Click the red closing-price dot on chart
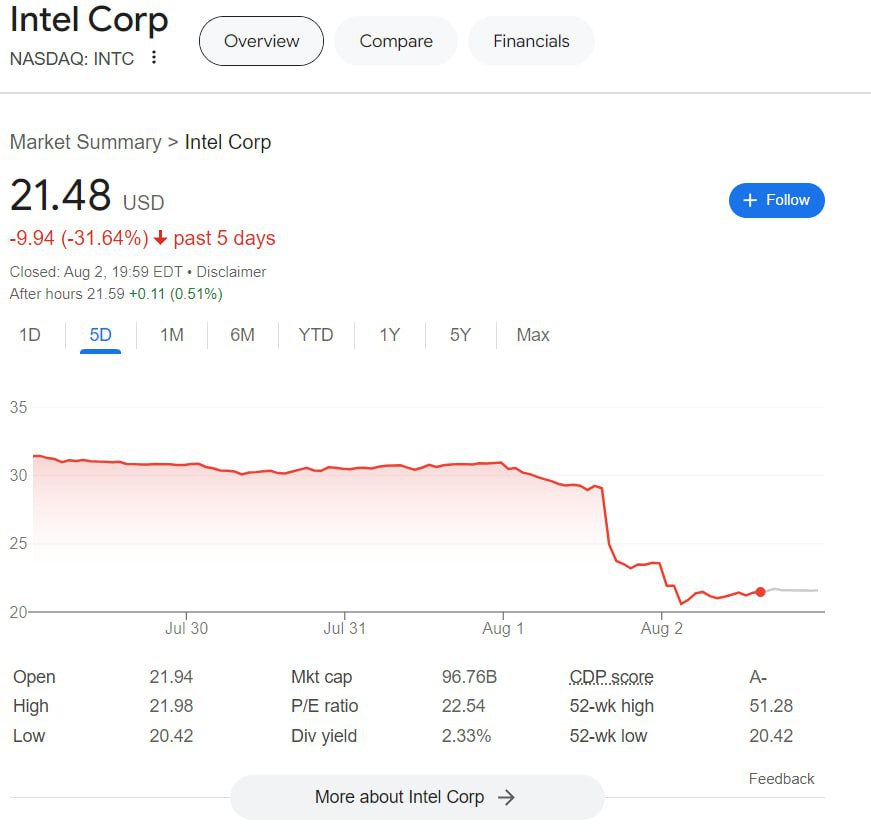Viewport: 871px width, 840px height. [761, 592]
